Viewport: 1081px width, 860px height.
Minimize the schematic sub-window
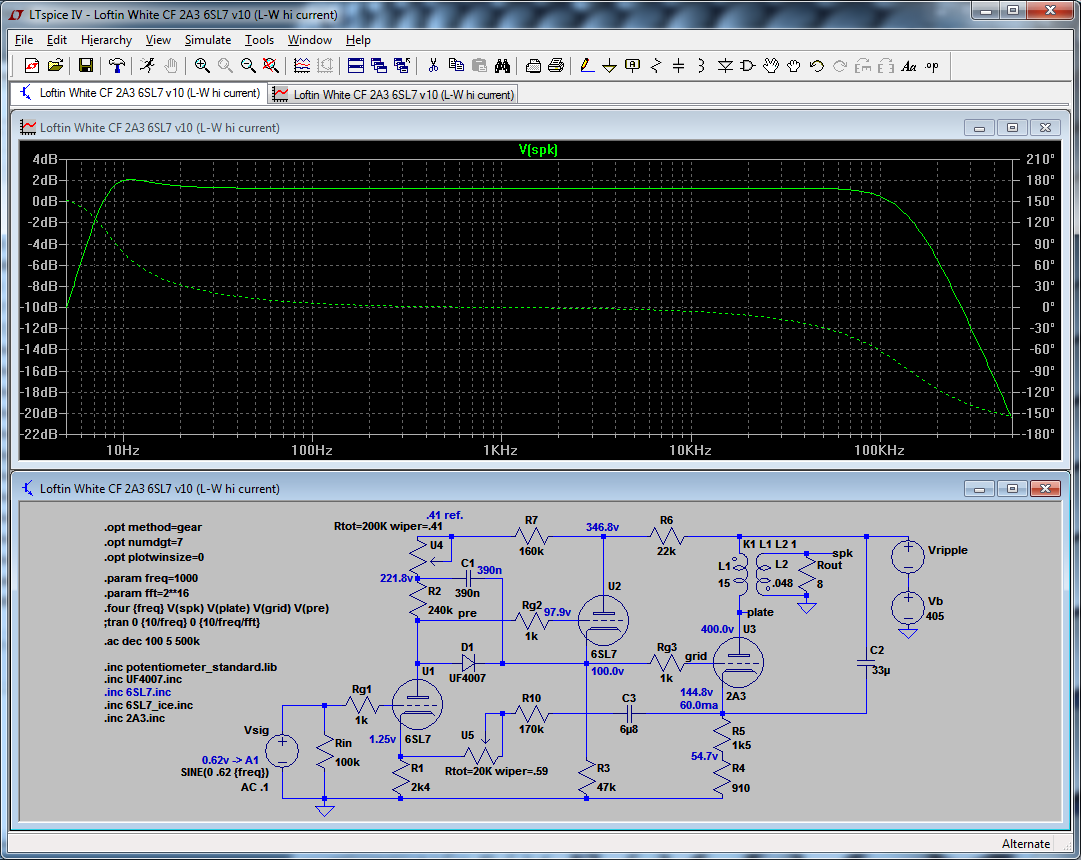pos(979,489)
